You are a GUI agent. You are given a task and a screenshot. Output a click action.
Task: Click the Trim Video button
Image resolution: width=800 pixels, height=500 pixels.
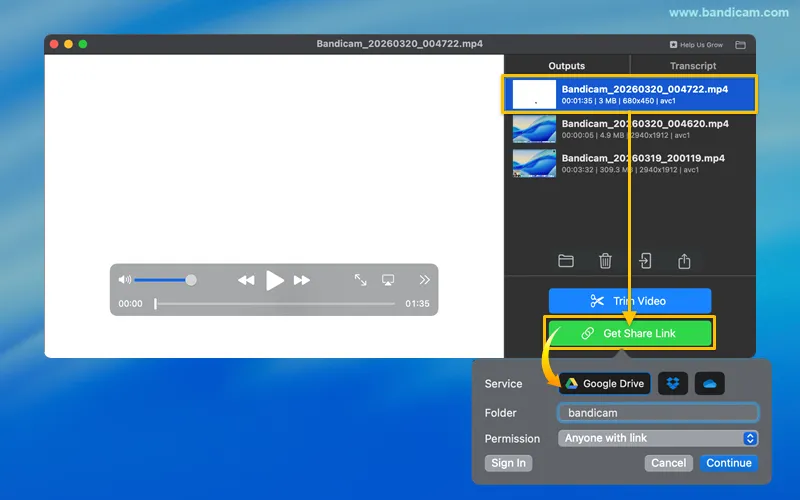pos(630,301)
